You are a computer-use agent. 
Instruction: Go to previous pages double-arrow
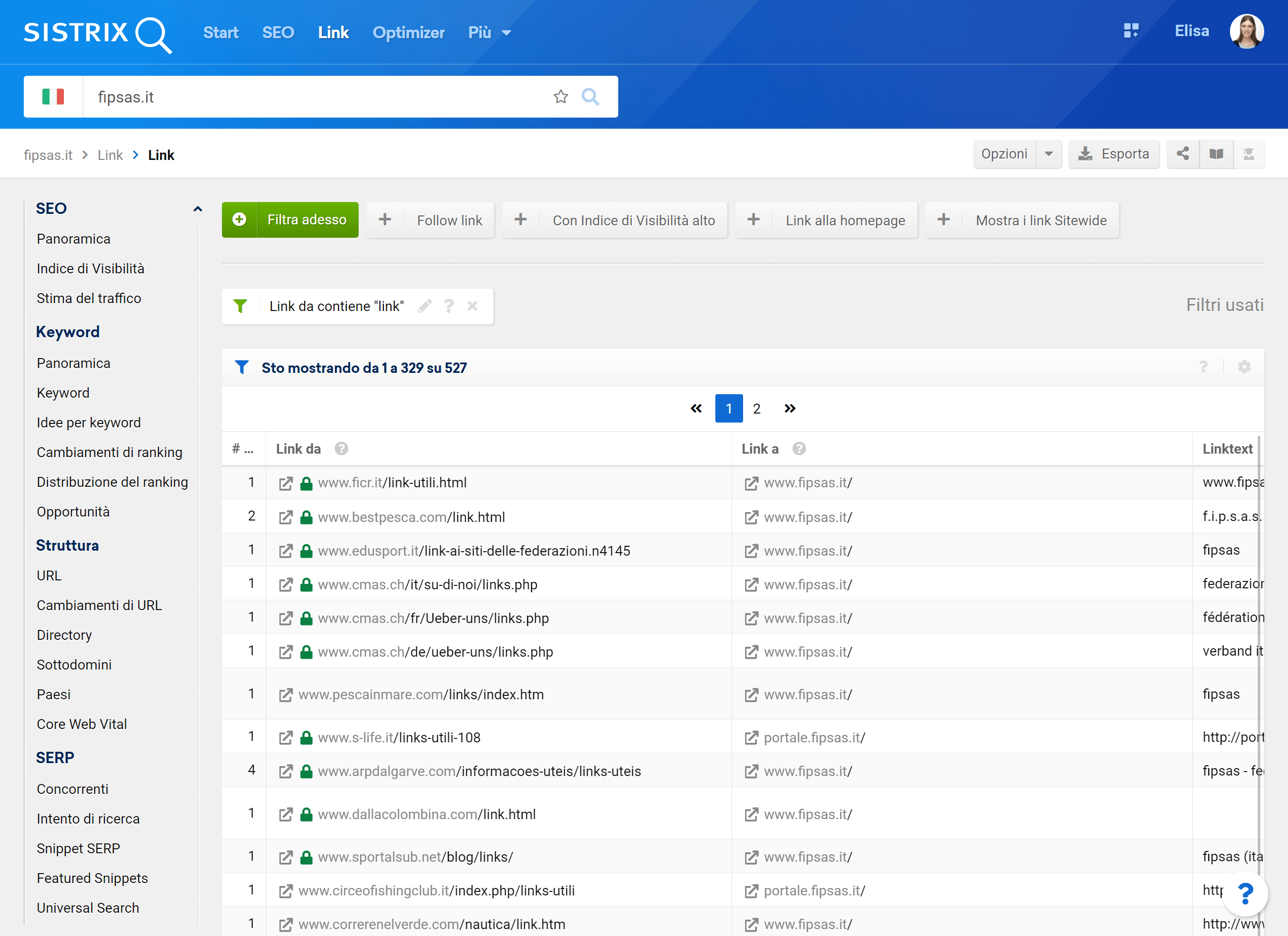click(x=696, y=408)
